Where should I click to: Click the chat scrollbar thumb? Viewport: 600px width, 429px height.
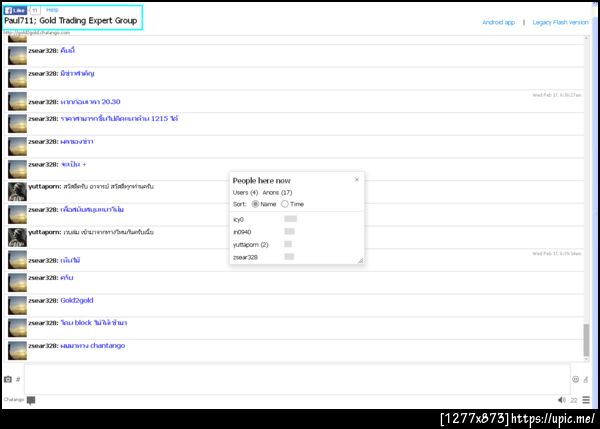click(586, 340)
